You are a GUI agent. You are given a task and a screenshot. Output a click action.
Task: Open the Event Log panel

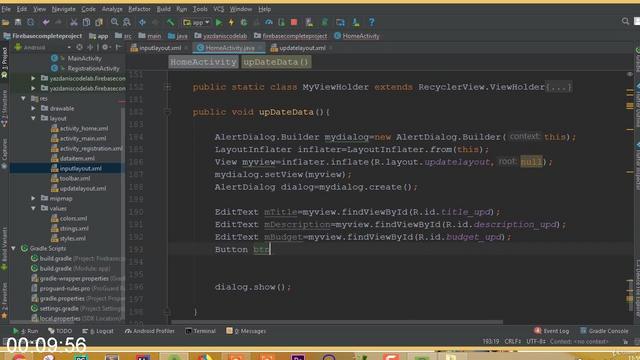[x=551, y=331]
